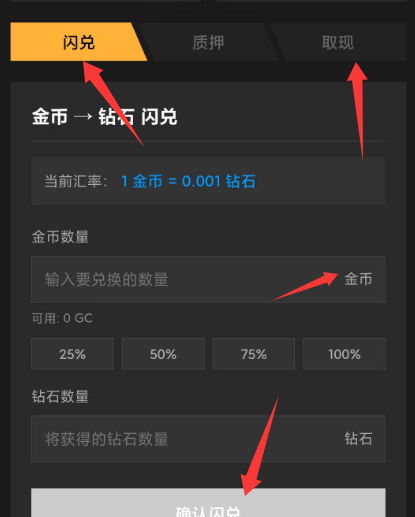Click the 钻石 unit label in output field
Viewport: 415px width, 517px height.
coord(358,439)
